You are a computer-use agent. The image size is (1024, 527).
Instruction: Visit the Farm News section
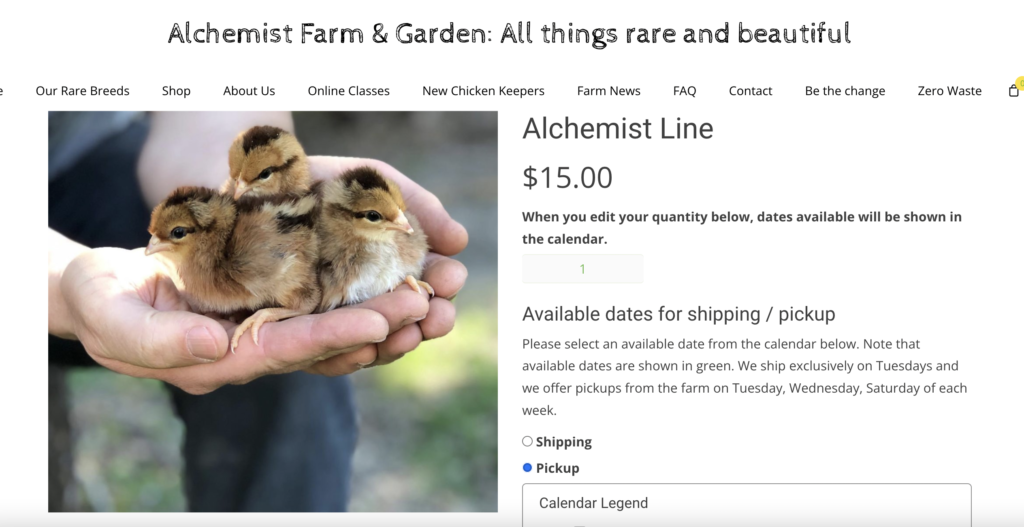(608, 91)
